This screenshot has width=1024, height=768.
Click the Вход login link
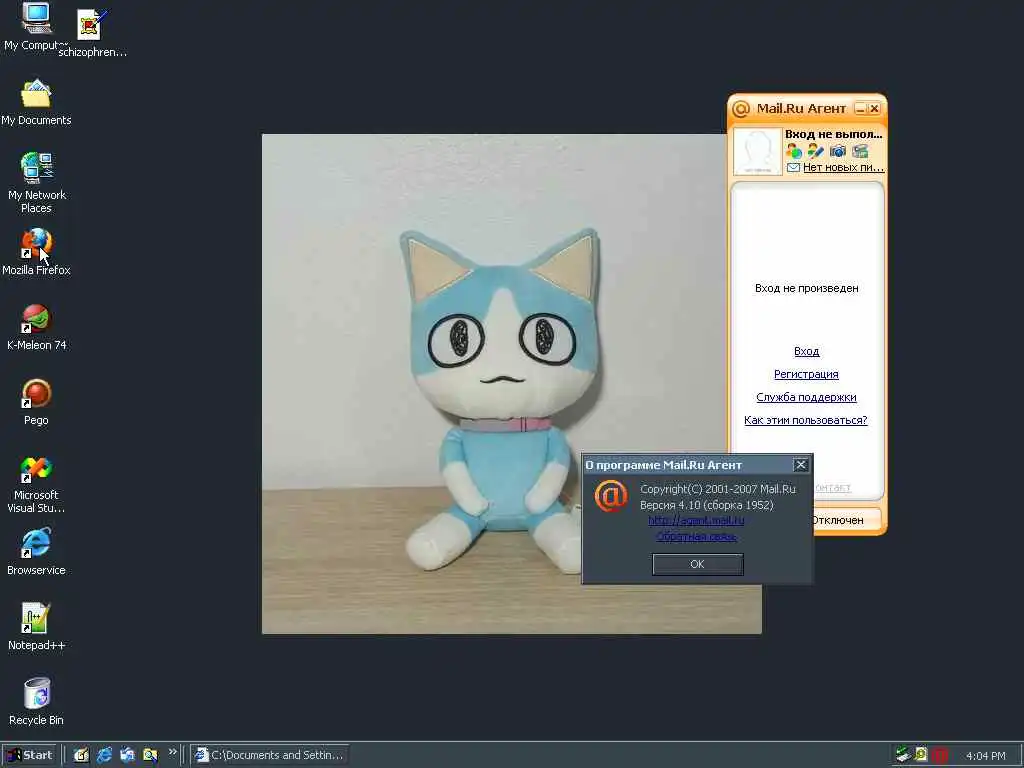coord(806,351)
